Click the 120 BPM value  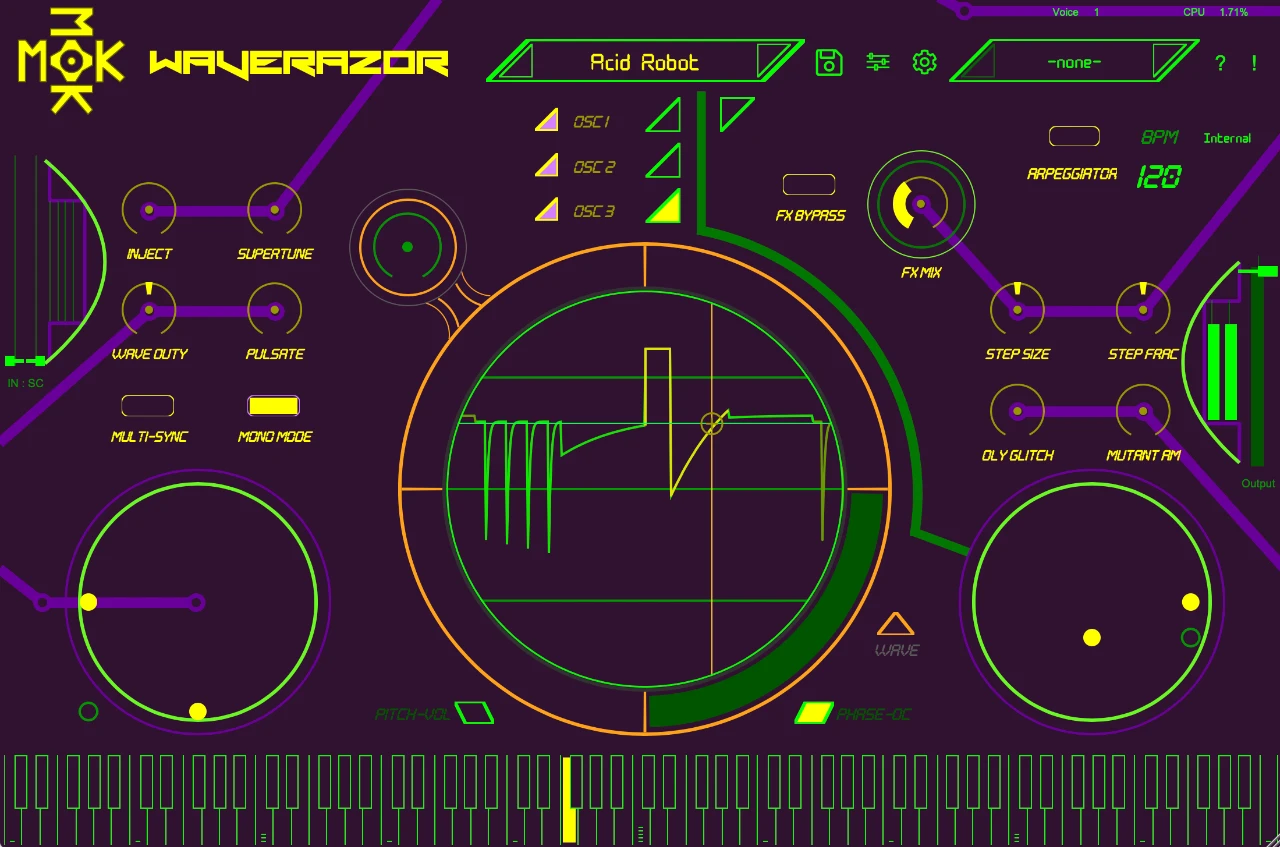point(1160,177)
